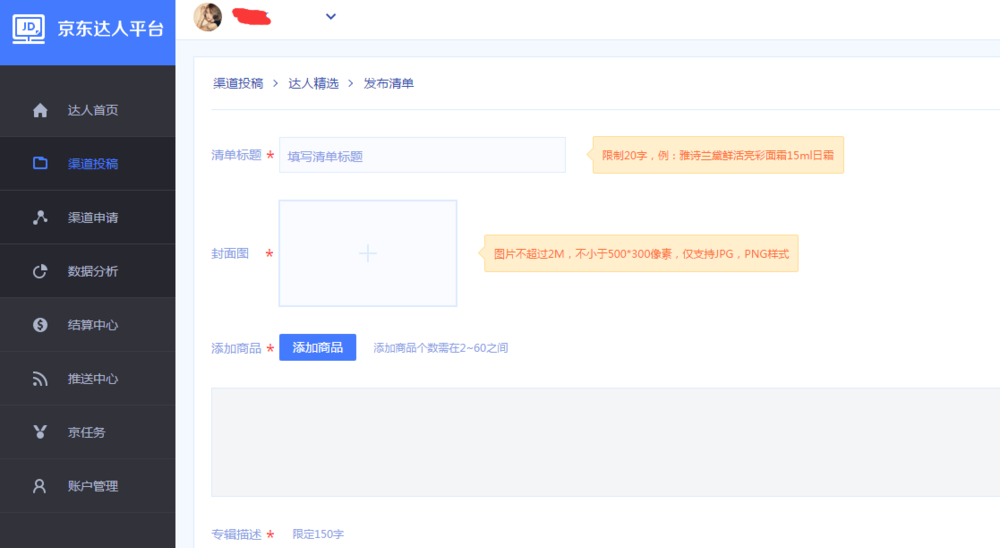Click the cover image upload box
This screenshot has height=548, width=1000.
(x=368, y=253)
